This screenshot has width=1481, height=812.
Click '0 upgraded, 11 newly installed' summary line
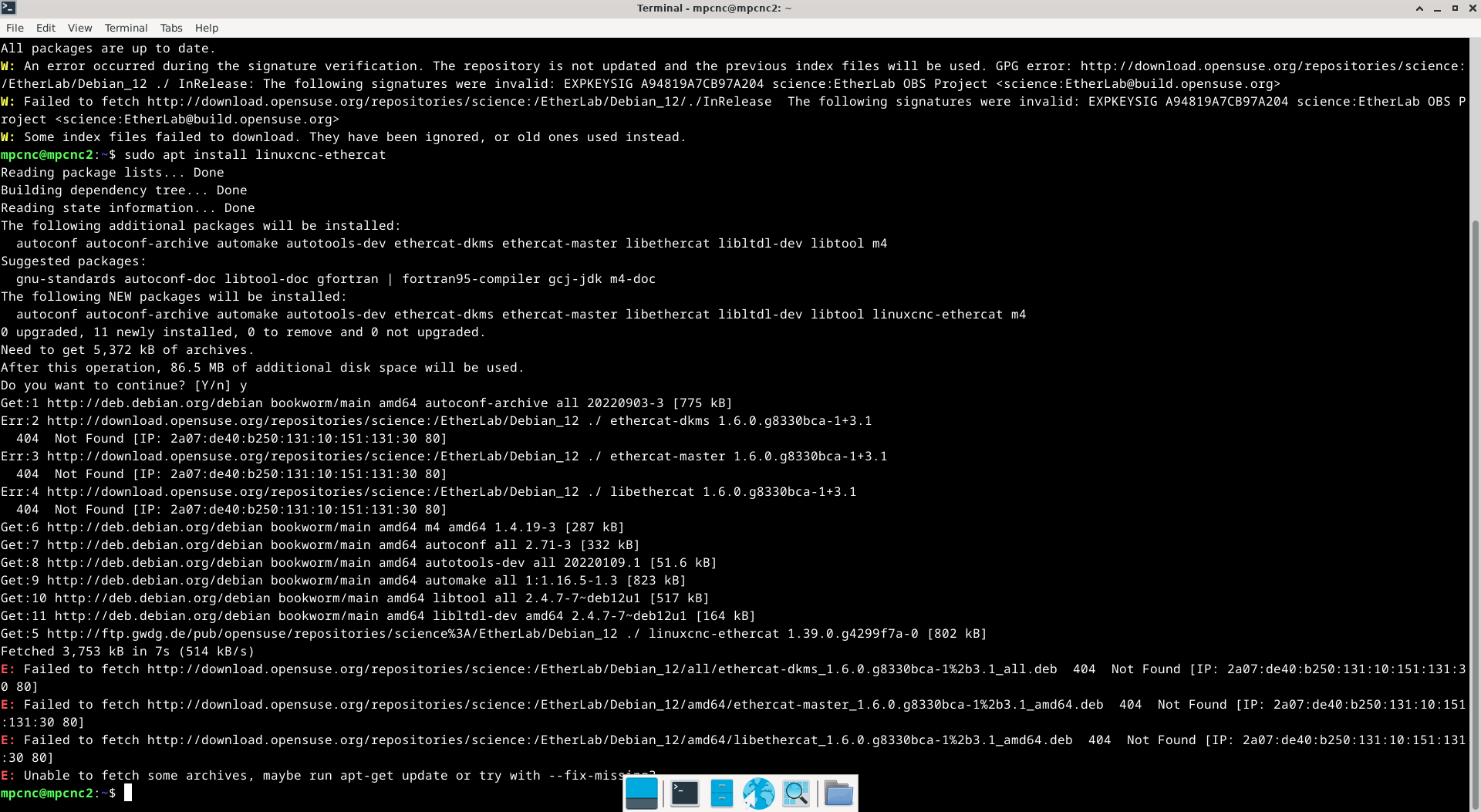[243, 332]
